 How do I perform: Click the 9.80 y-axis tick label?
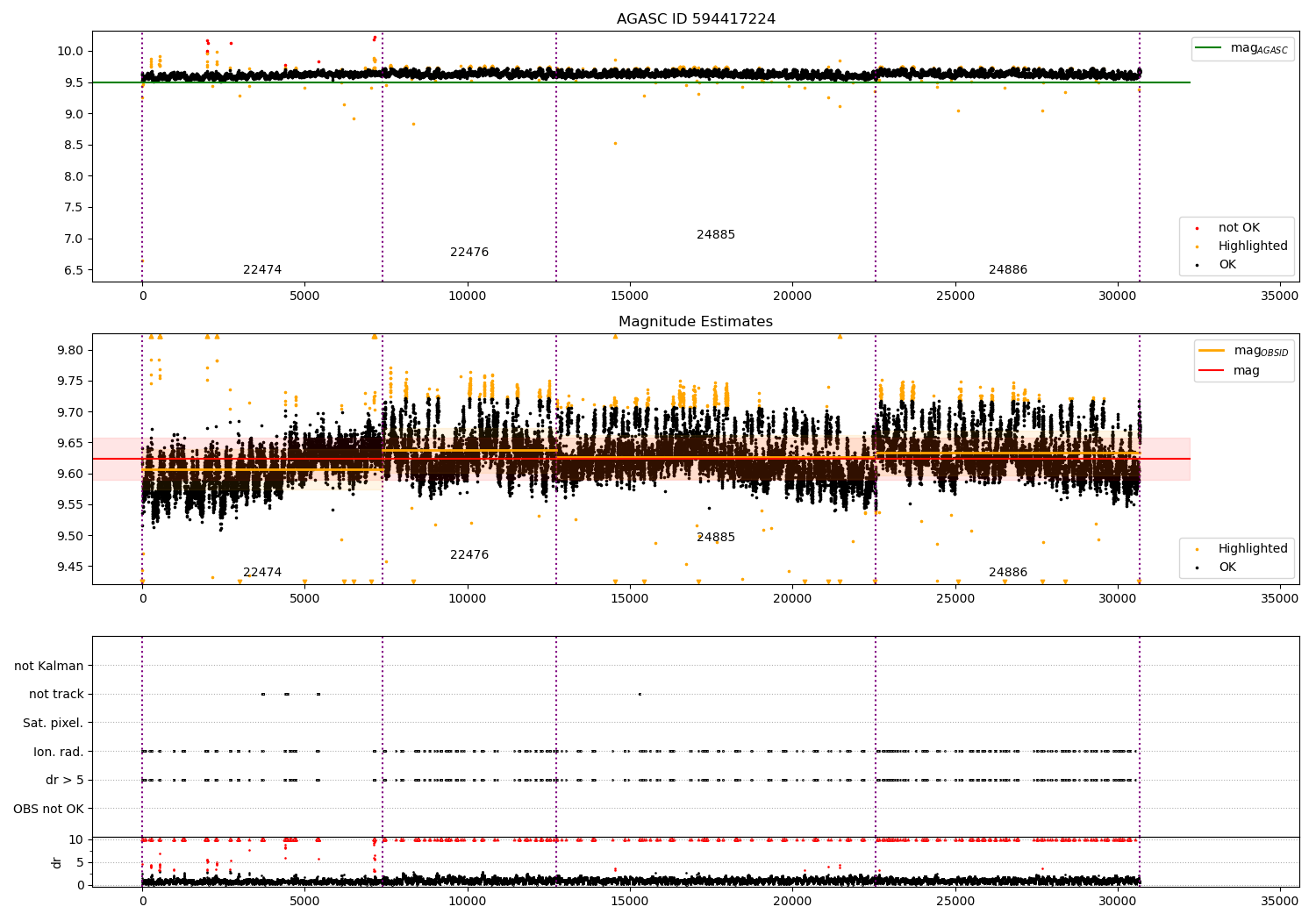click(x=68, y=351)
